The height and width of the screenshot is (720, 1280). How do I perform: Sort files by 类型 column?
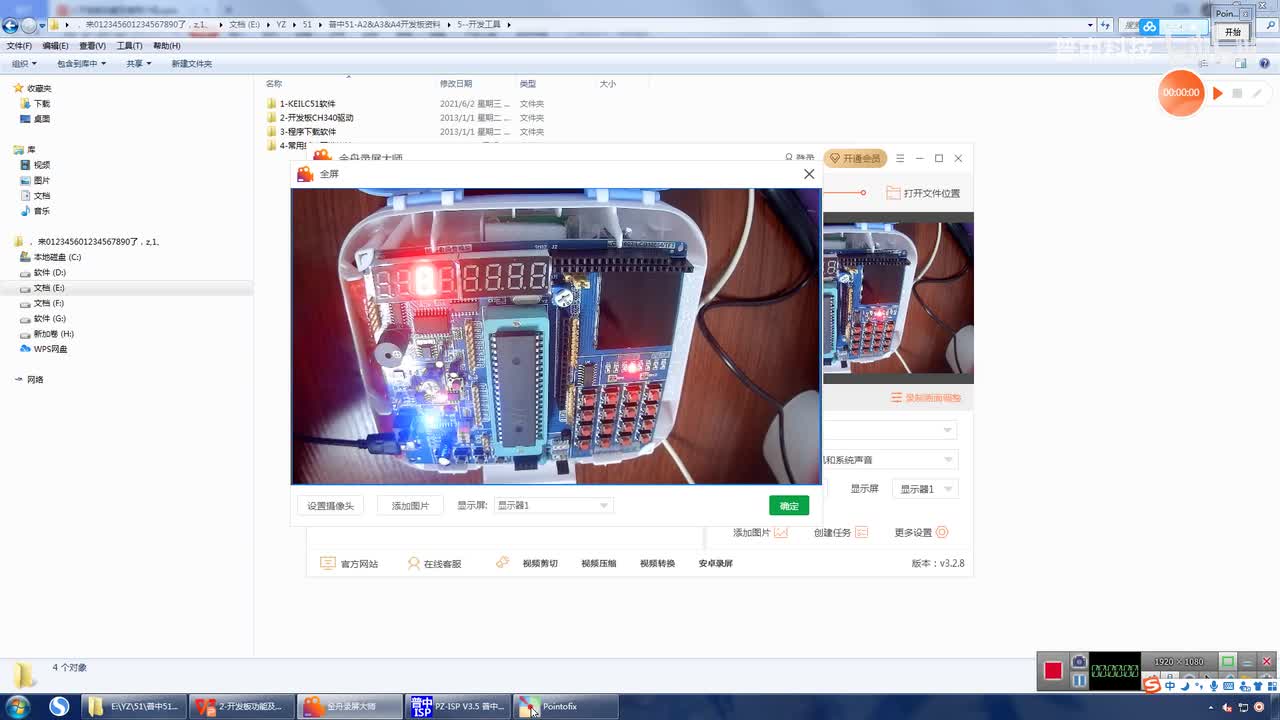click(x=528, y=84)
